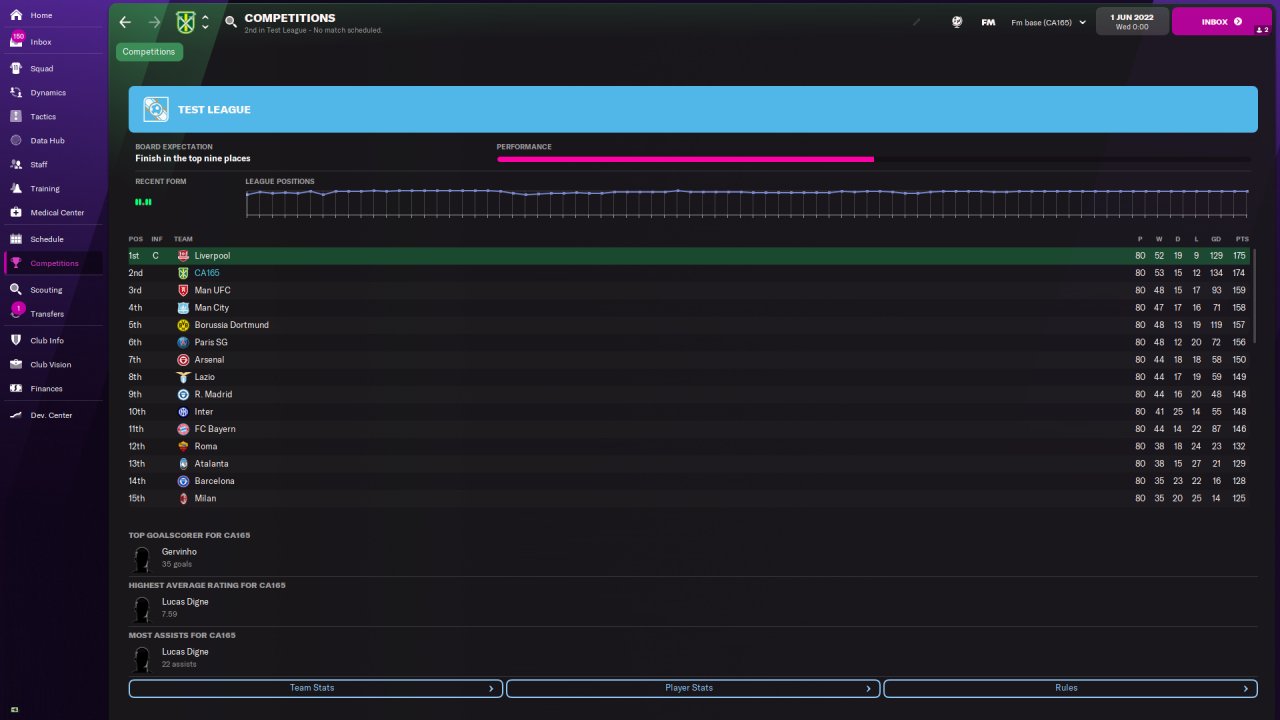Open the CA165 team link in table

(x=207, y=273)
